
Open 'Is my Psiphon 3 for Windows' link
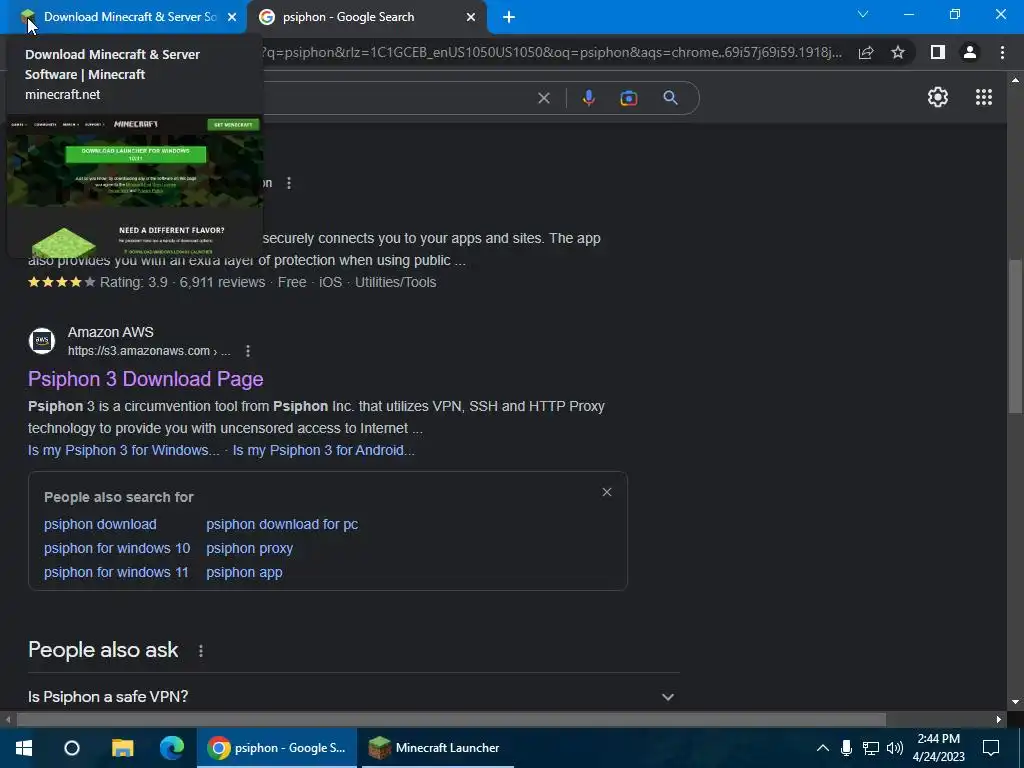point(123,450)
